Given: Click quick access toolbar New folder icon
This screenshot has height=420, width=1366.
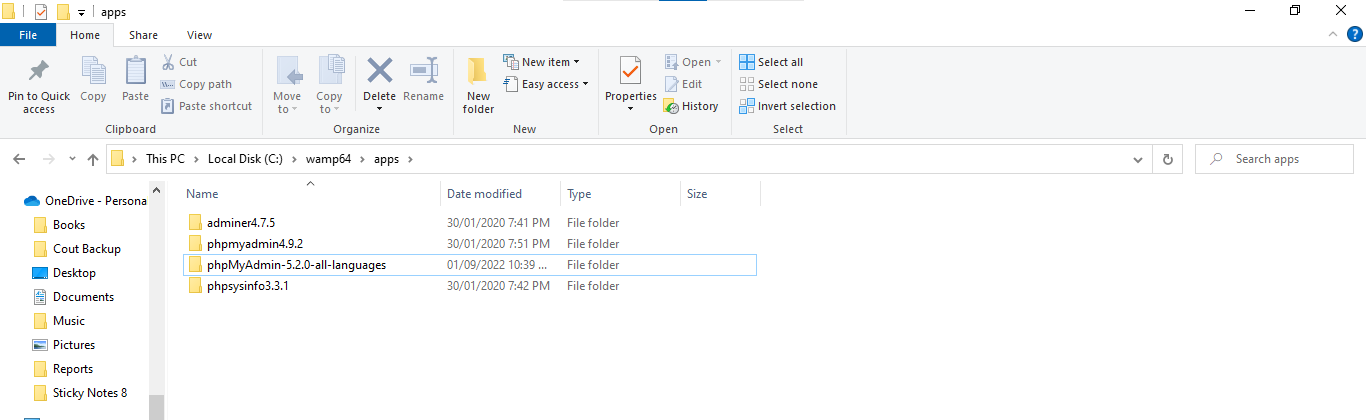Looking at the screenshot, I should tap(63, 12).
